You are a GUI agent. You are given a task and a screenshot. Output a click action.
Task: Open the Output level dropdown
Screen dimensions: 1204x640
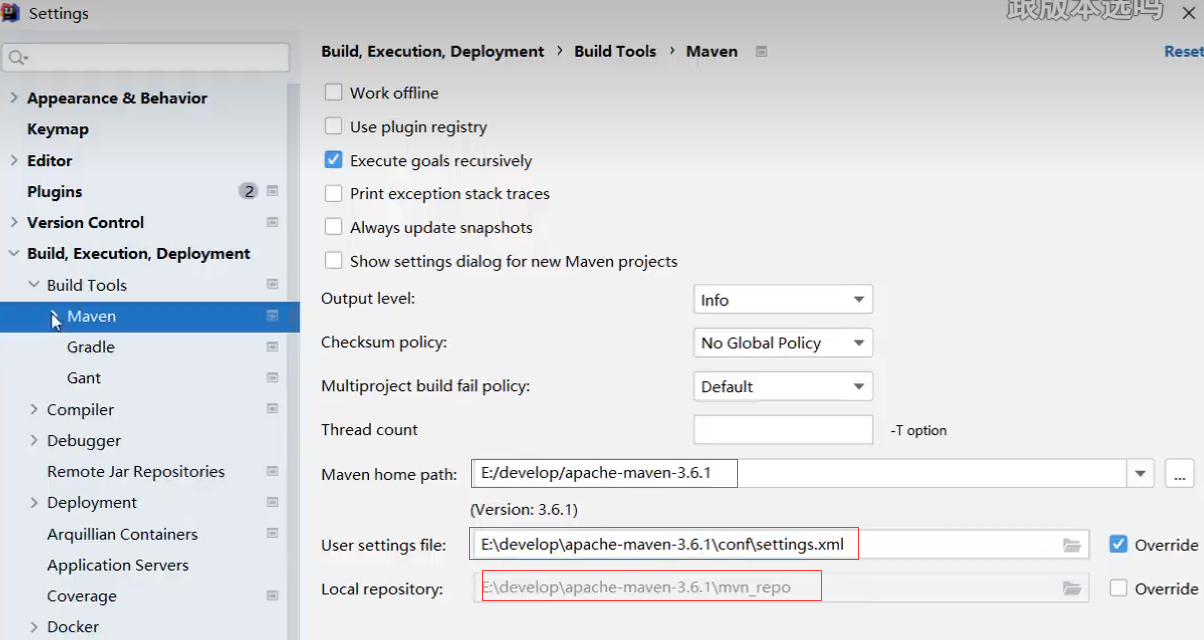coord(783,299)
